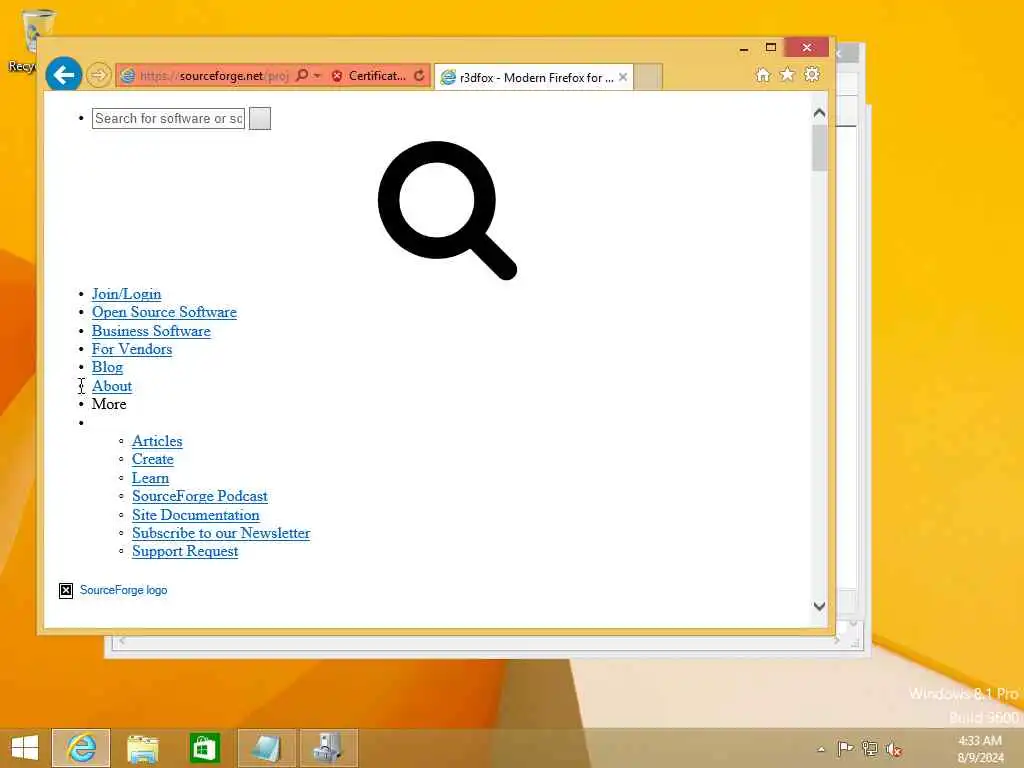Image resolution: width=1024 pixels, height=768 pixels.
Task: Open the Tools gear menu
Action: 812,74
